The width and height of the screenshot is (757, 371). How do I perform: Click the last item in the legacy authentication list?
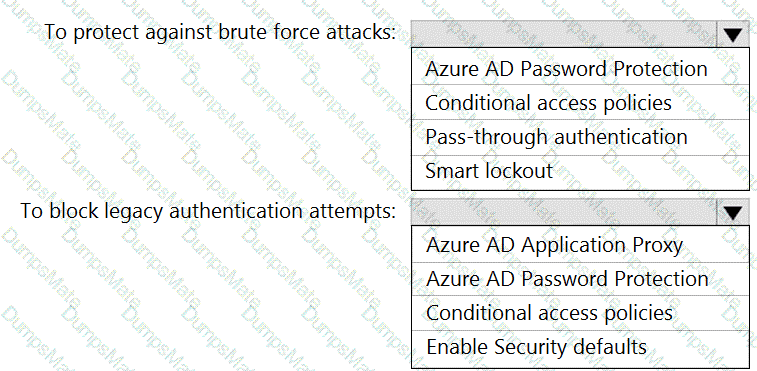580,348
